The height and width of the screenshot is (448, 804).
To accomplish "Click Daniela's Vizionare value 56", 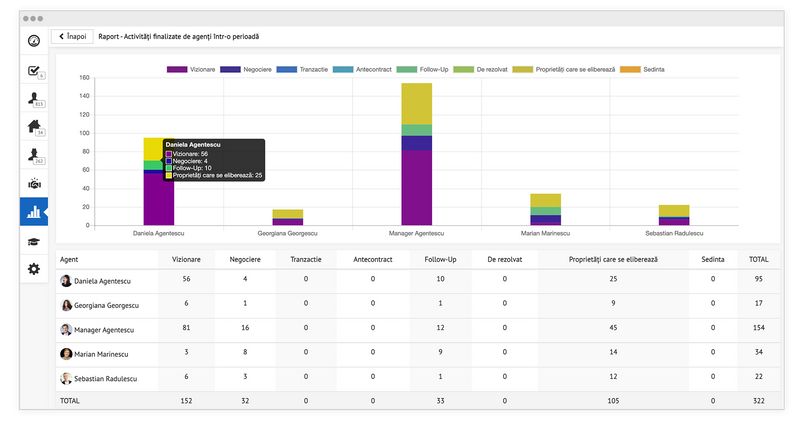I will click(186, 279).
